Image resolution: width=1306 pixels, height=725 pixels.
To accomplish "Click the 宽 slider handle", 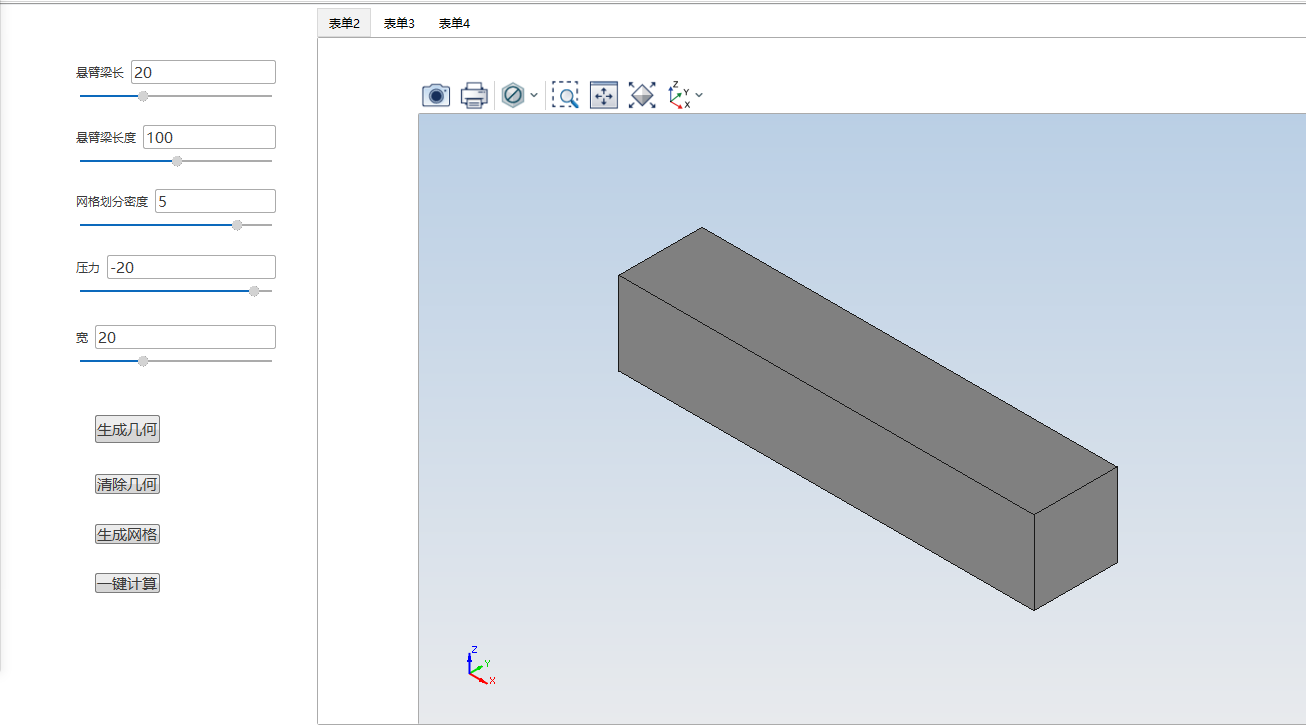I will click(x=143, y=361).
